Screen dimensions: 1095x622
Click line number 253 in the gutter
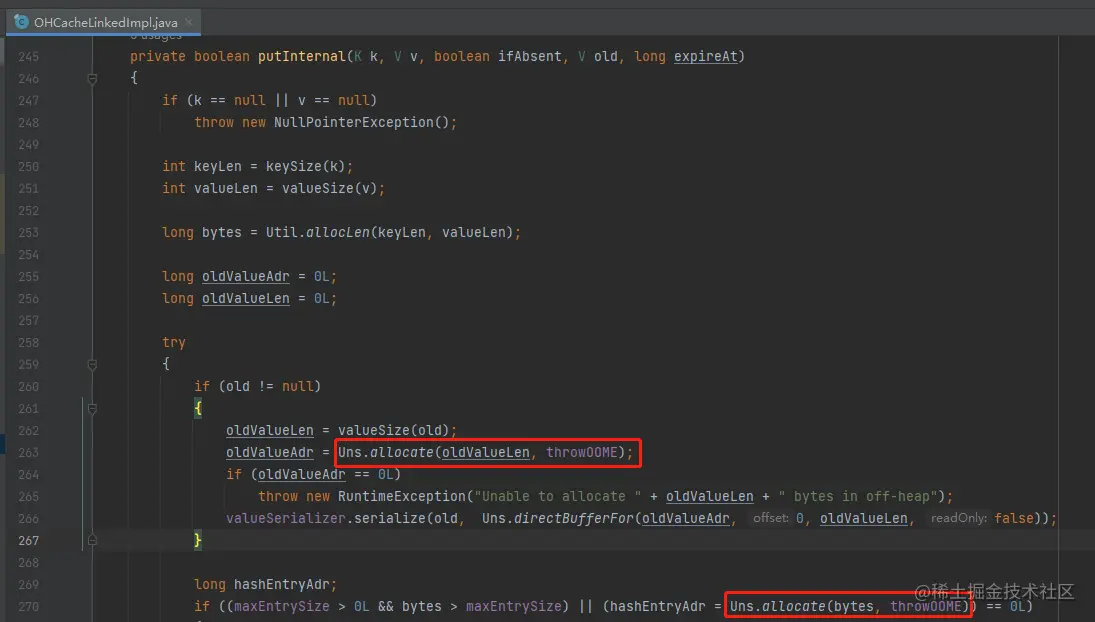click(29, 232)
